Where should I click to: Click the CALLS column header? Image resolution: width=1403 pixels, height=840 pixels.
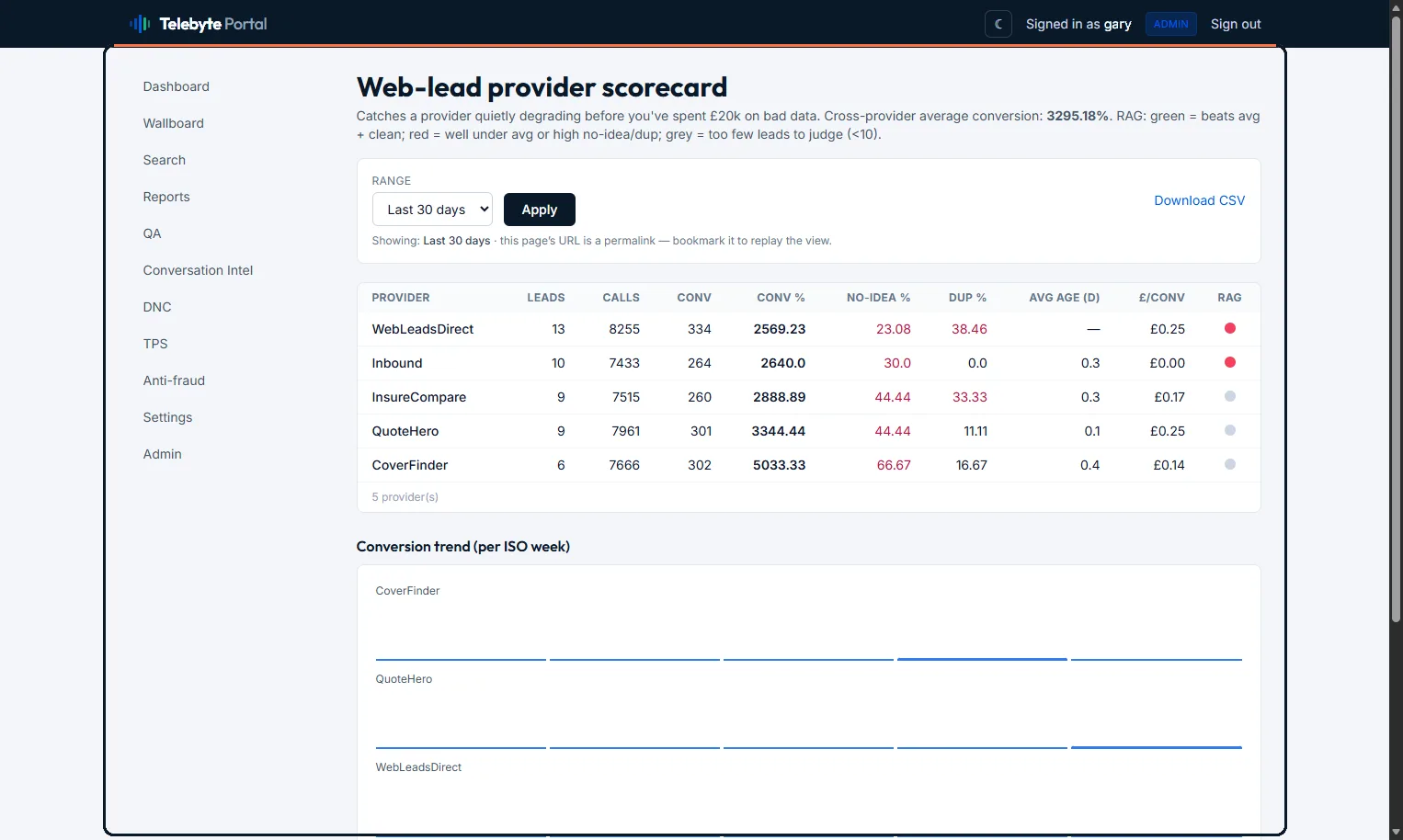pyautogui.click(x=622, y=298)
